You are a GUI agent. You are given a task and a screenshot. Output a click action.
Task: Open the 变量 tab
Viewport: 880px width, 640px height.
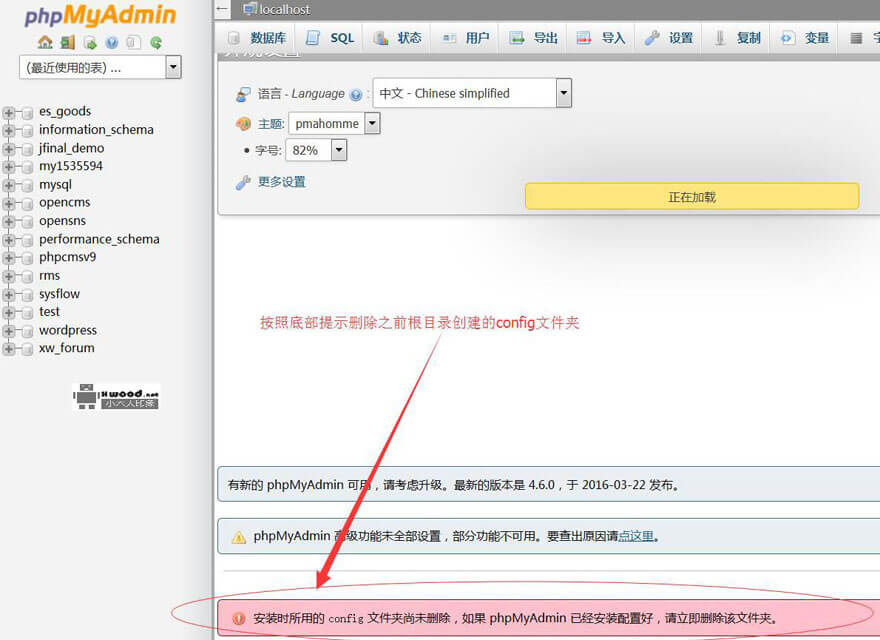pos(805,38)
